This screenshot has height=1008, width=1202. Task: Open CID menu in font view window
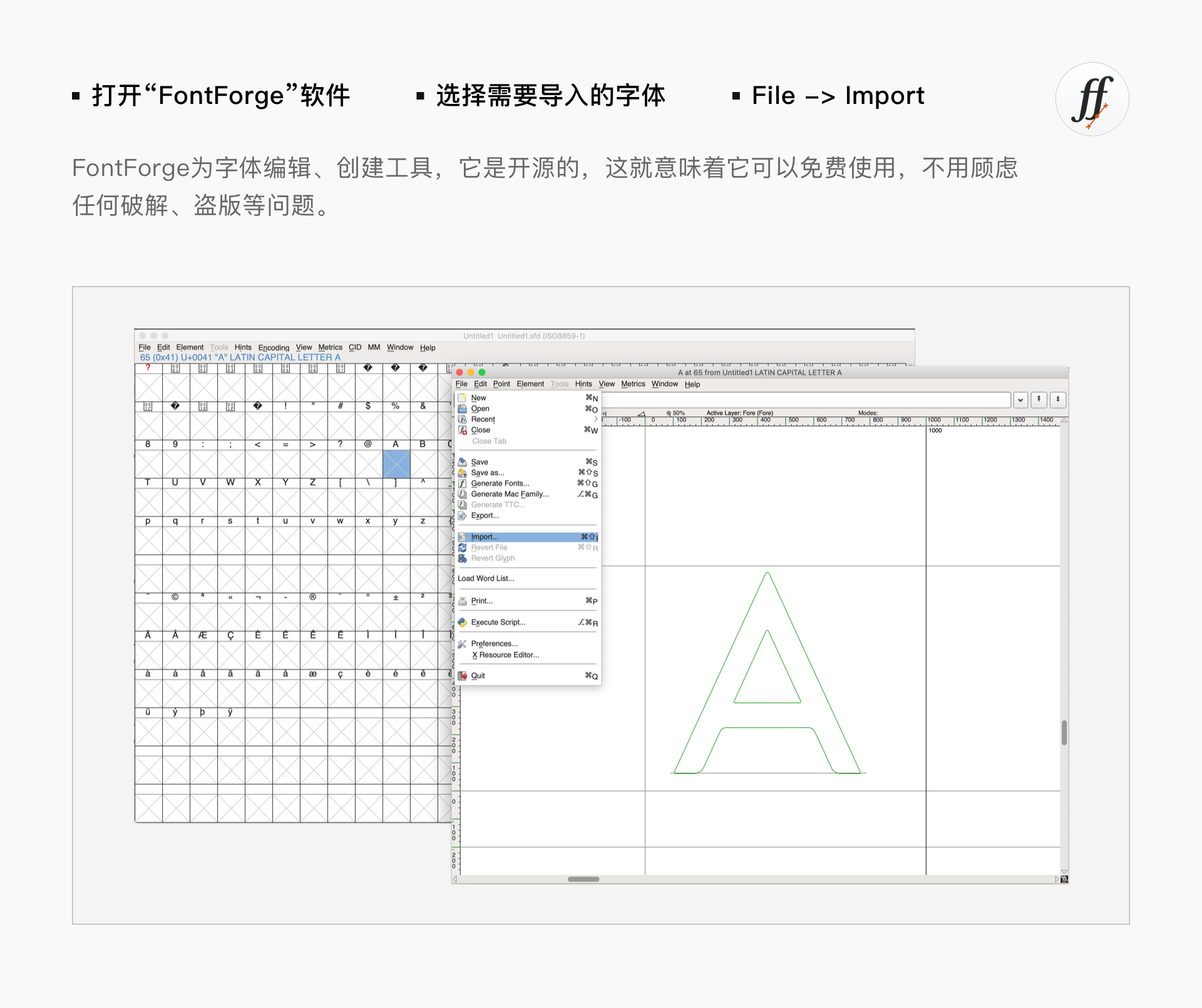tap(355, 347)
